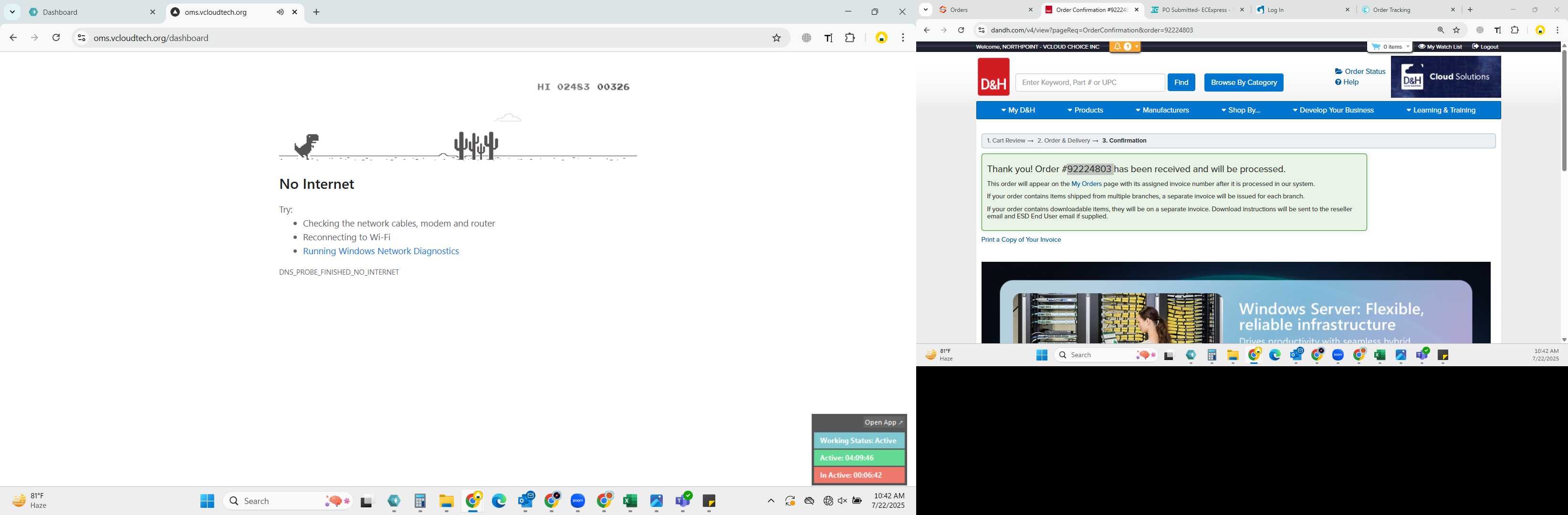Open profile avatar in left Chrome window
Image resolution: width=1568 pixels, height=515 pixels.
pos(881,38)
